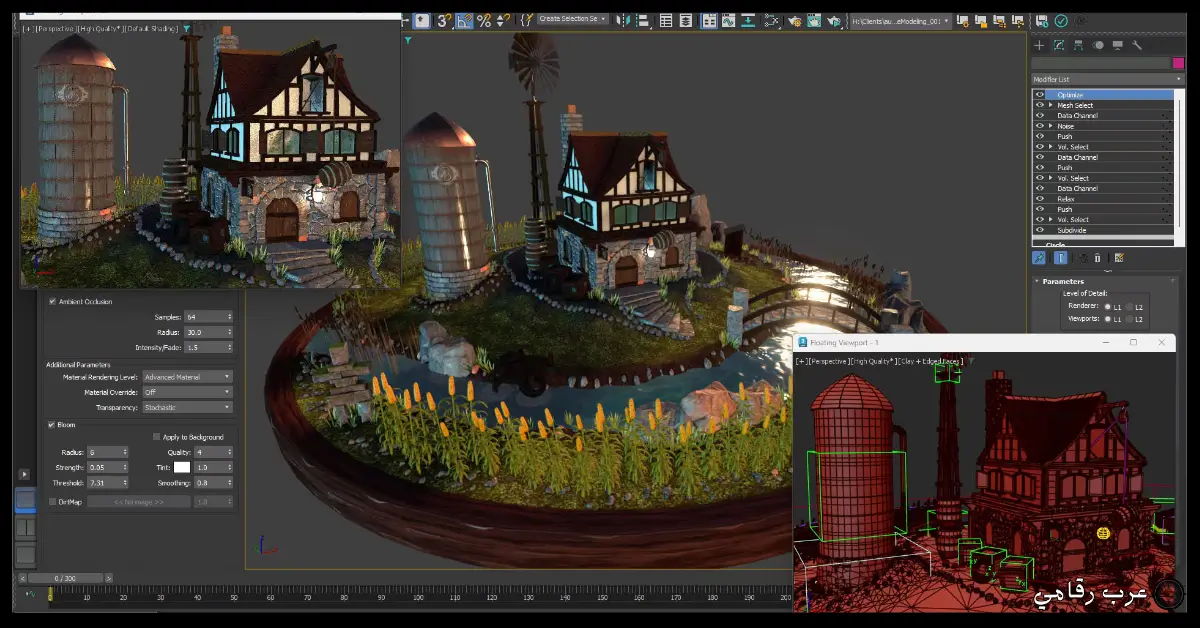Open the Modifier List dropdown
Image resolution: width=1200 pixels, height=628 pixels.
click(1105, 78)
